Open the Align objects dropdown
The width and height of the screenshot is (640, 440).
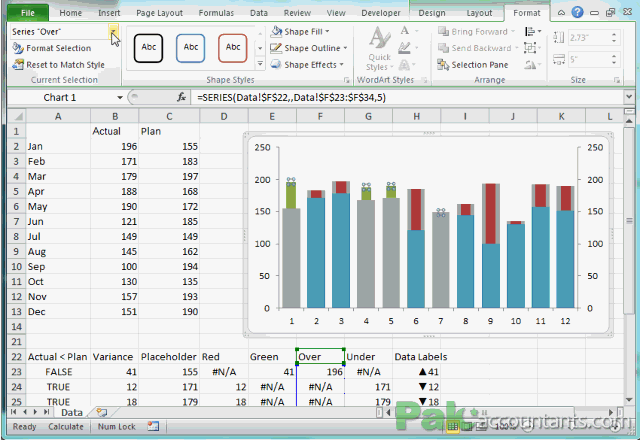click(533, 31)
